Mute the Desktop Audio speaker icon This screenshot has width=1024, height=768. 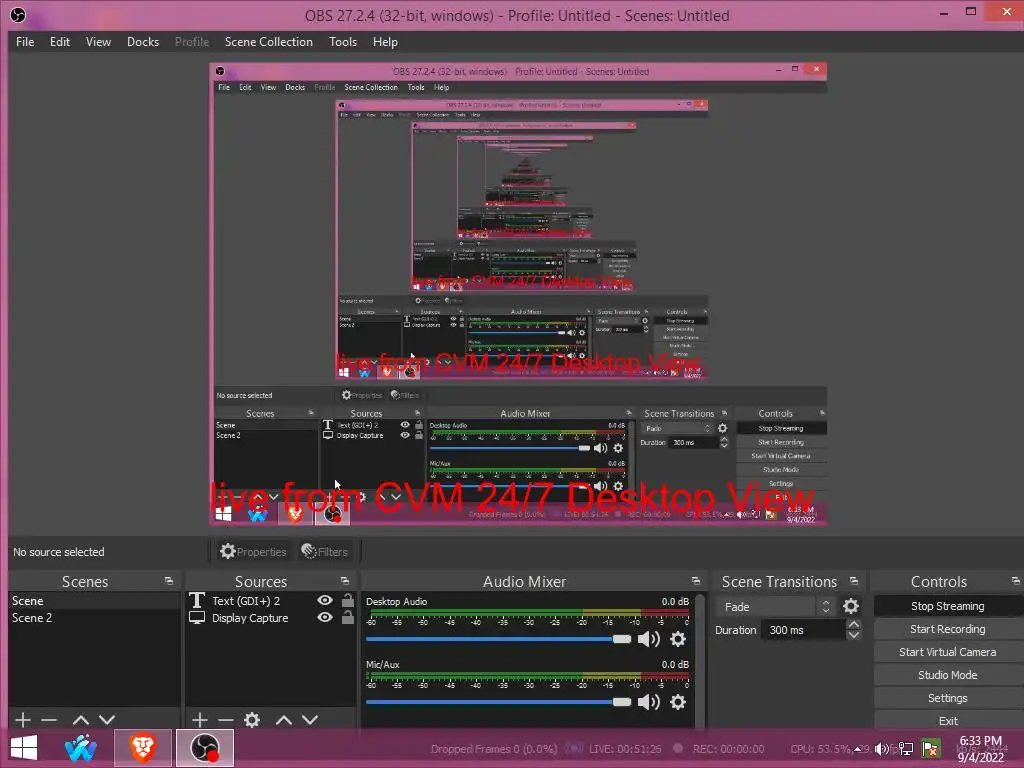[648, 639]
